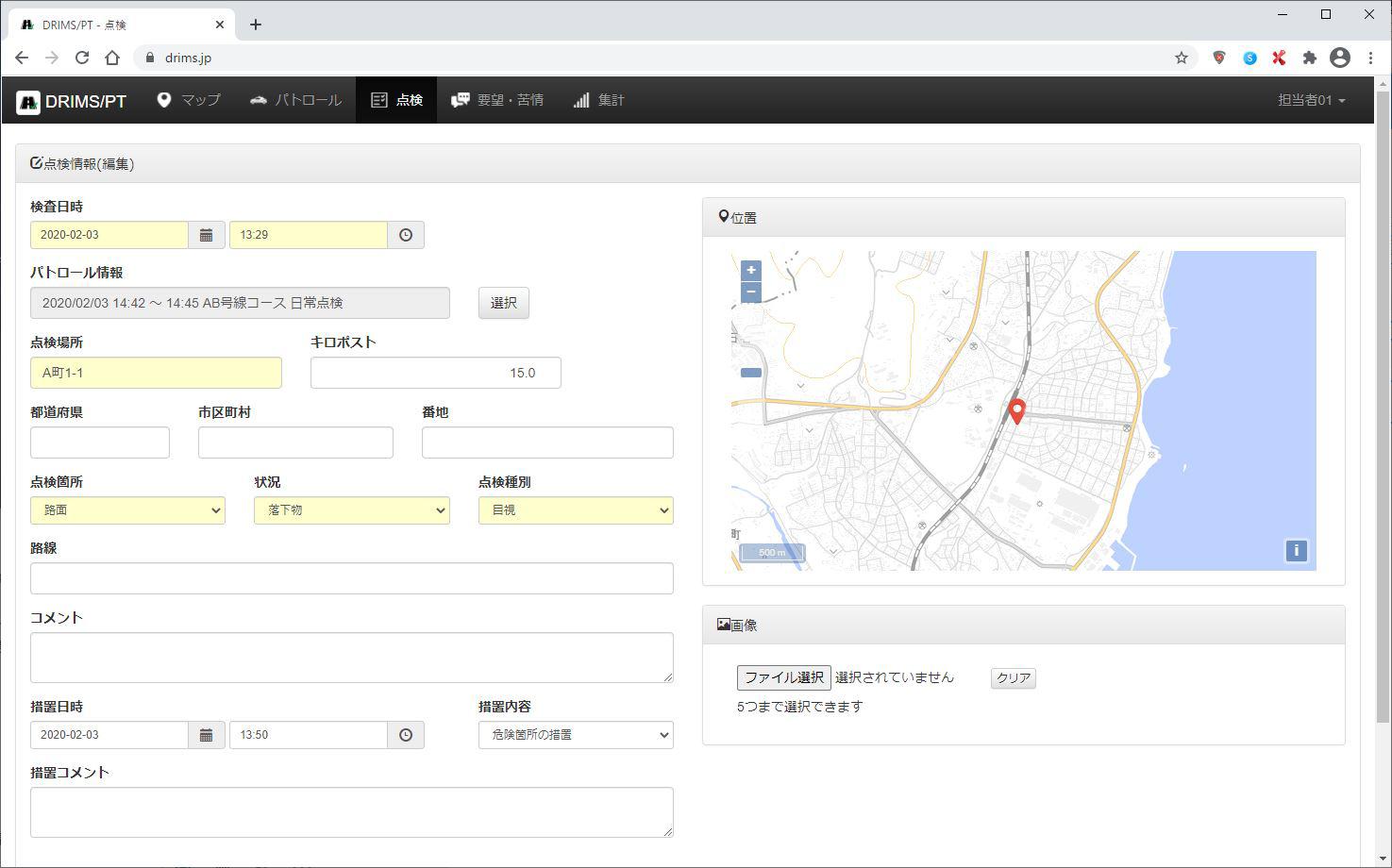Bookmark this page with star icon
Screen dimensions: 1392x868
coord(1181,58)
